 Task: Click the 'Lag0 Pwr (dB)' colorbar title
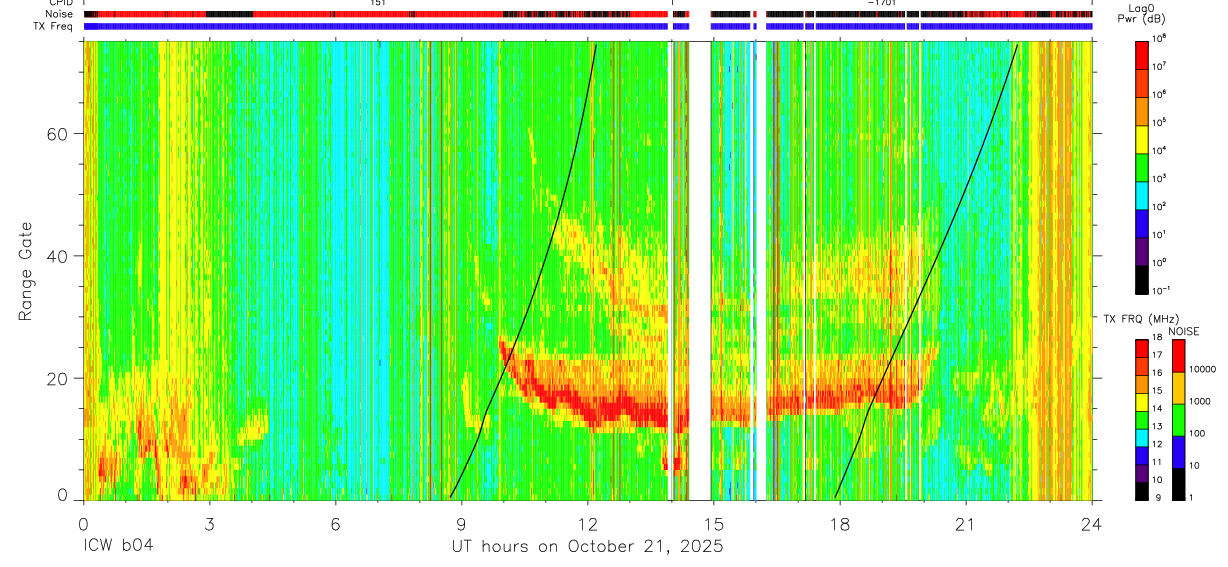click(1141, 13)
